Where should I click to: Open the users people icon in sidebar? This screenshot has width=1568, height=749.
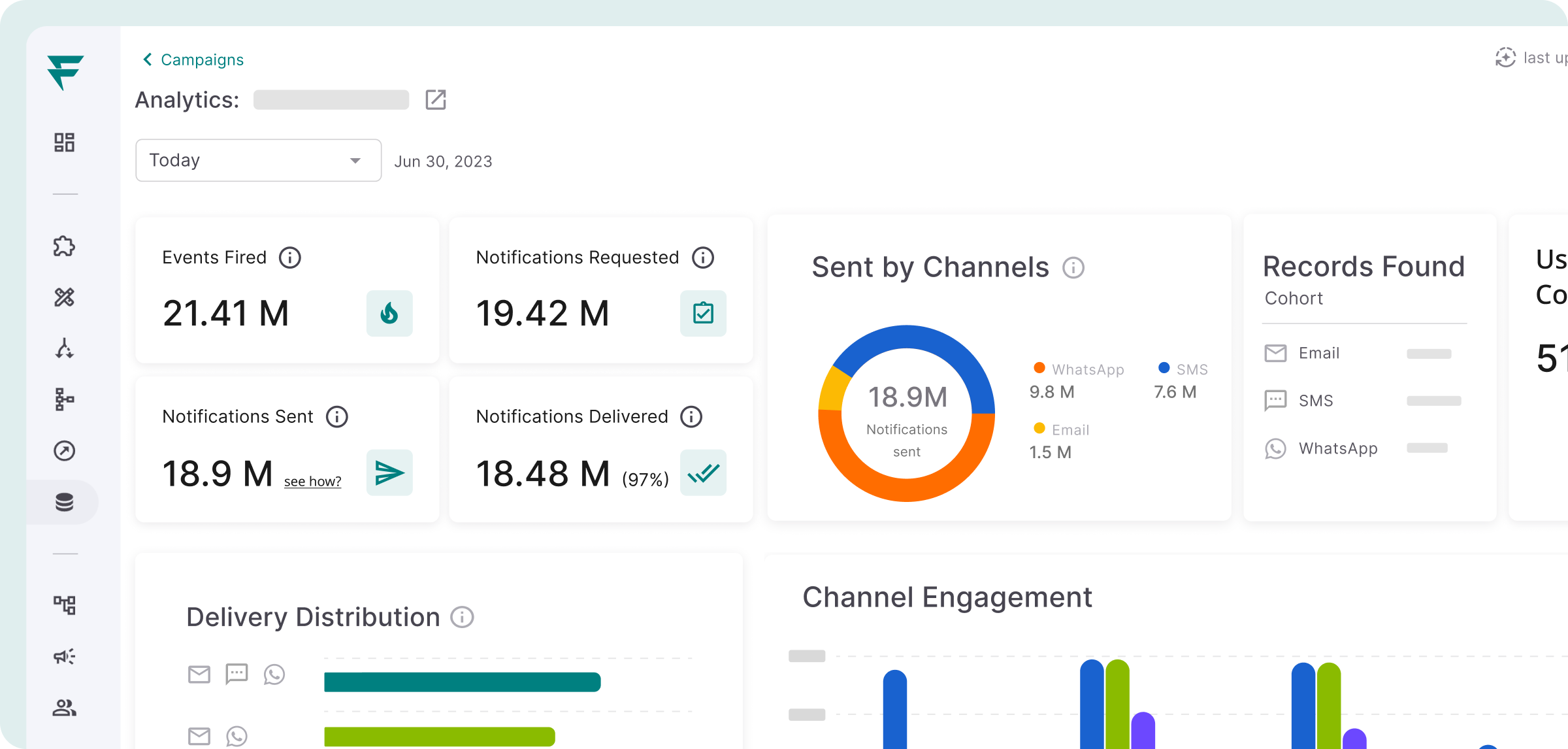64,707
